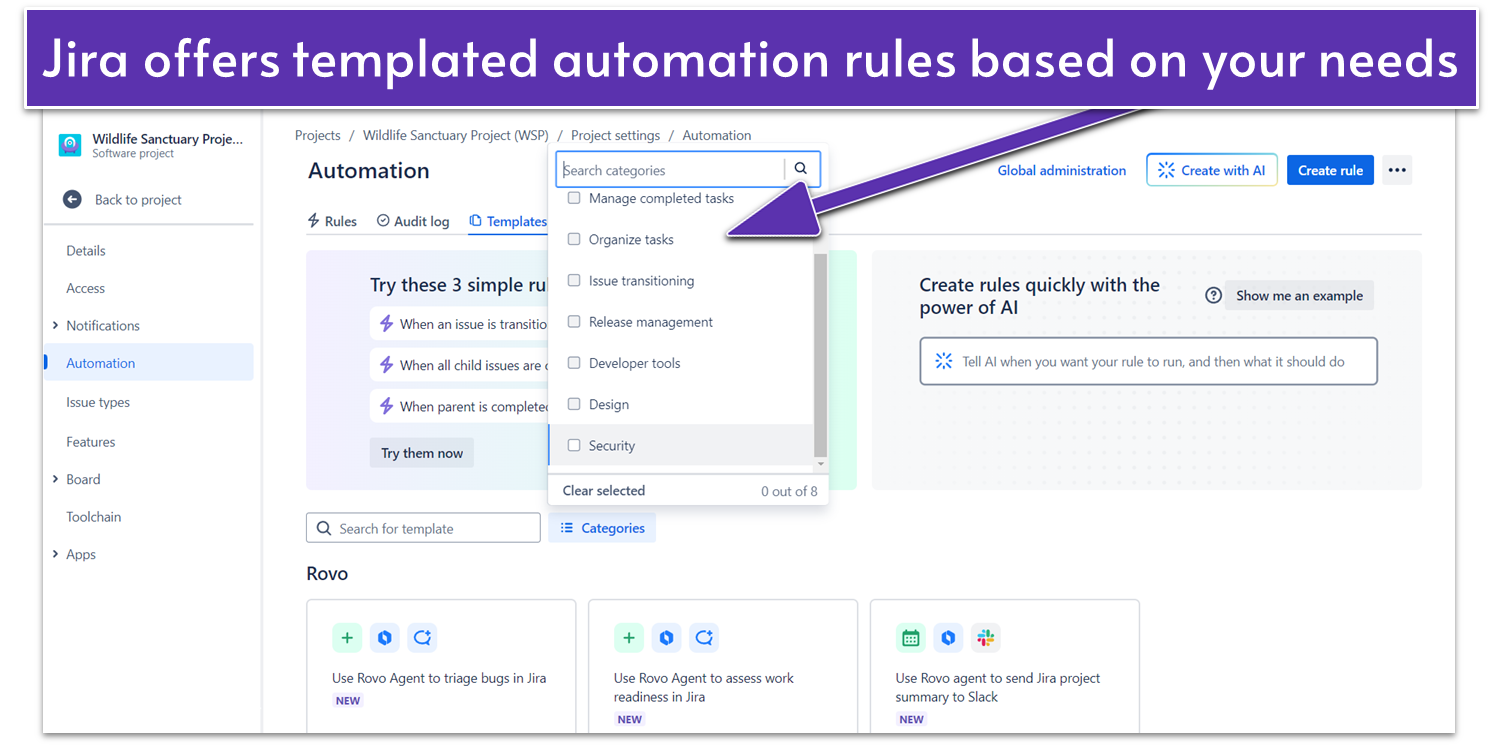Click the help question mark icon
The width and height of the screenshot is (1500, 746).
tap(1213, 295)
